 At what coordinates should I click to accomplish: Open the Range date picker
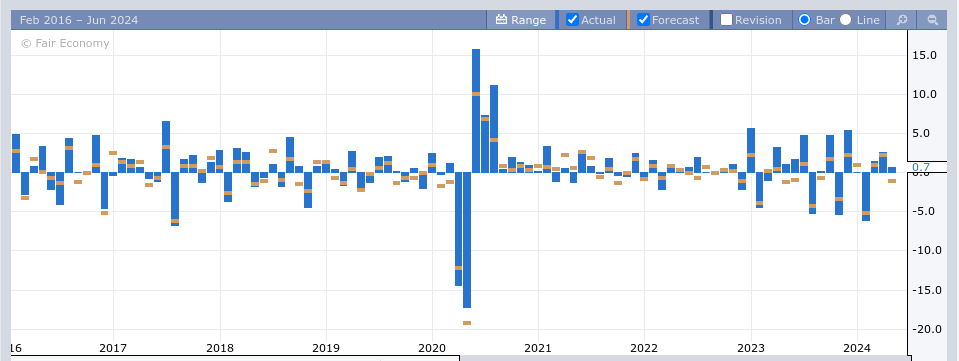(x=520, y=20)
